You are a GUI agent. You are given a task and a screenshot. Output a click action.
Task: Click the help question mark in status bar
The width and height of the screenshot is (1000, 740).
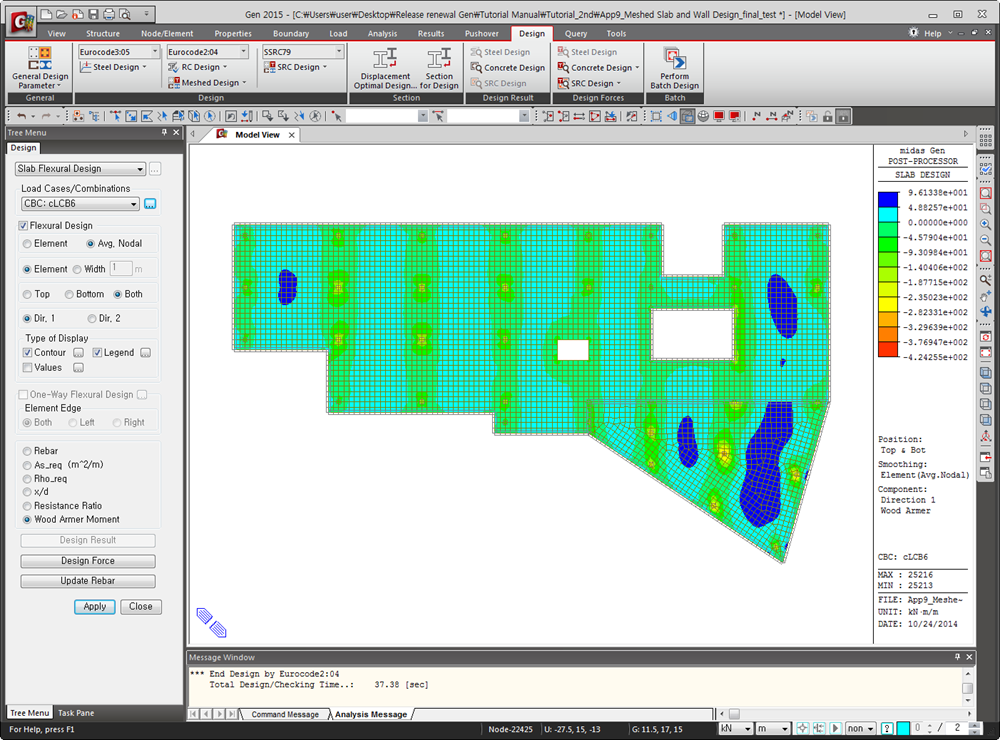click(x=886, y=728)
